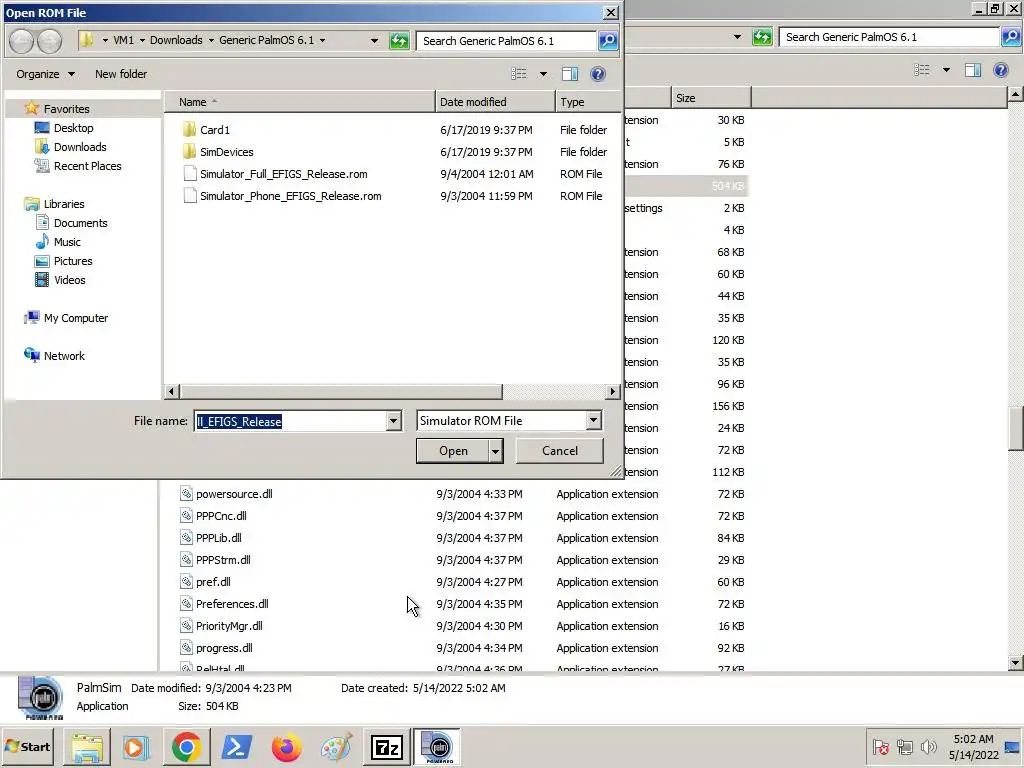
Task: Open Paint from the taskbar
Action: tap(336, 747)
